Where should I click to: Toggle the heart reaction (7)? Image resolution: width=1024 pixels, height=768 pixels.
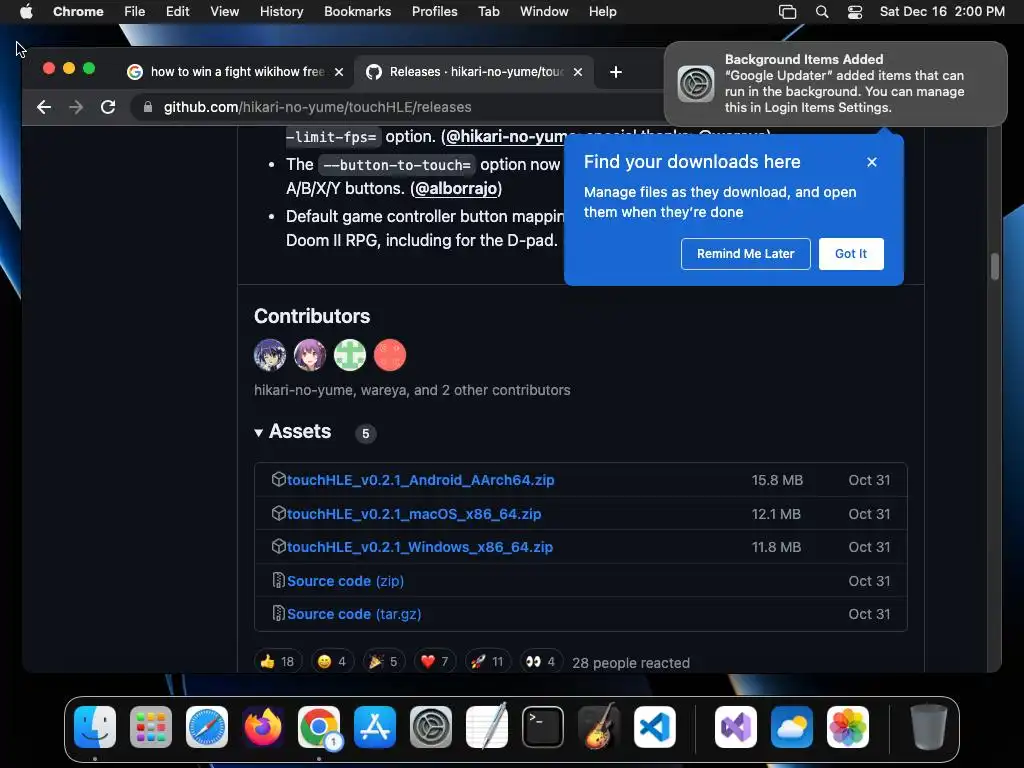point(435,662)
